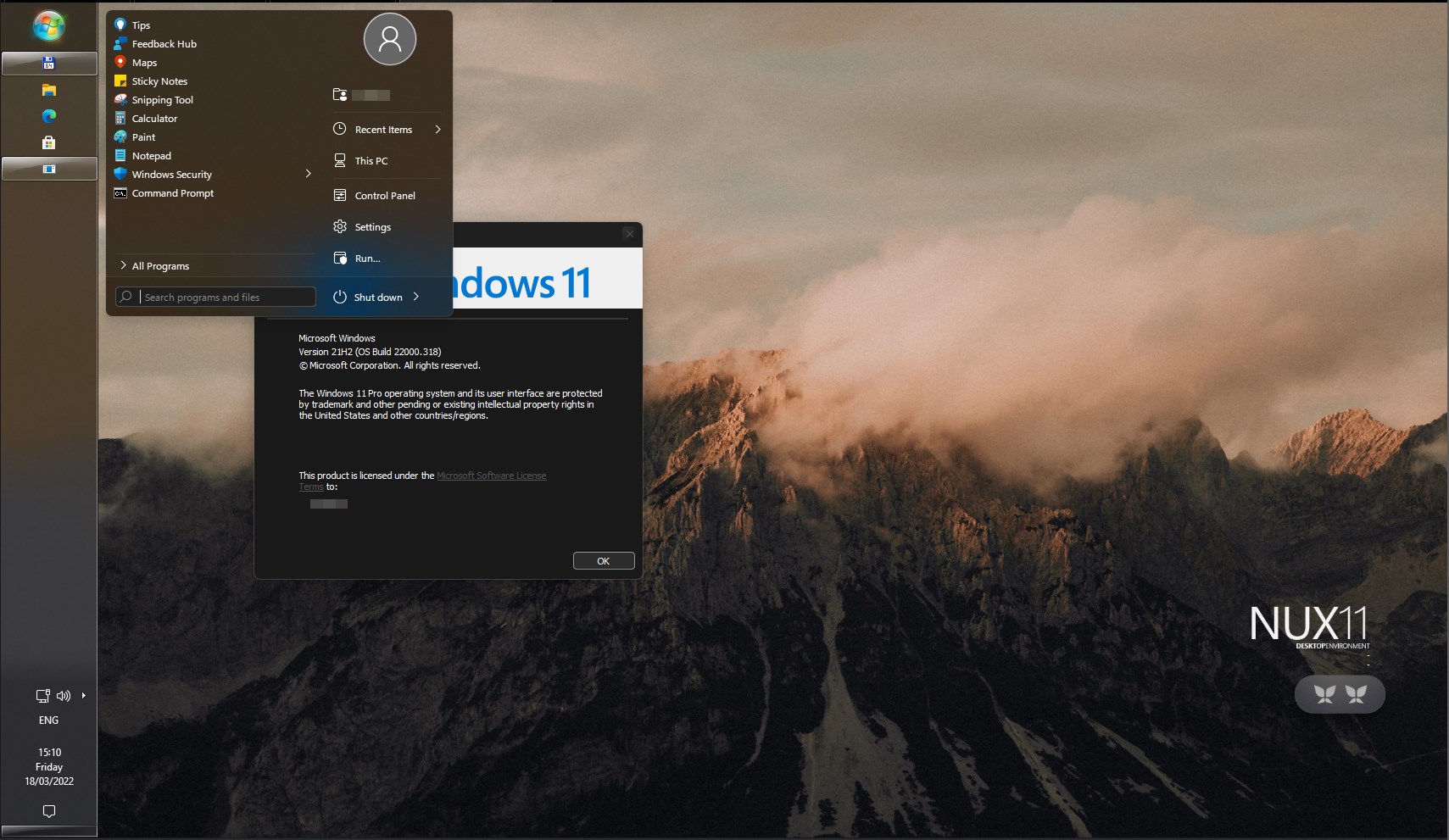Open the Microsoft Software License Terms link
The width and height of the screenshot is (1449, 840).
(491, 476)
